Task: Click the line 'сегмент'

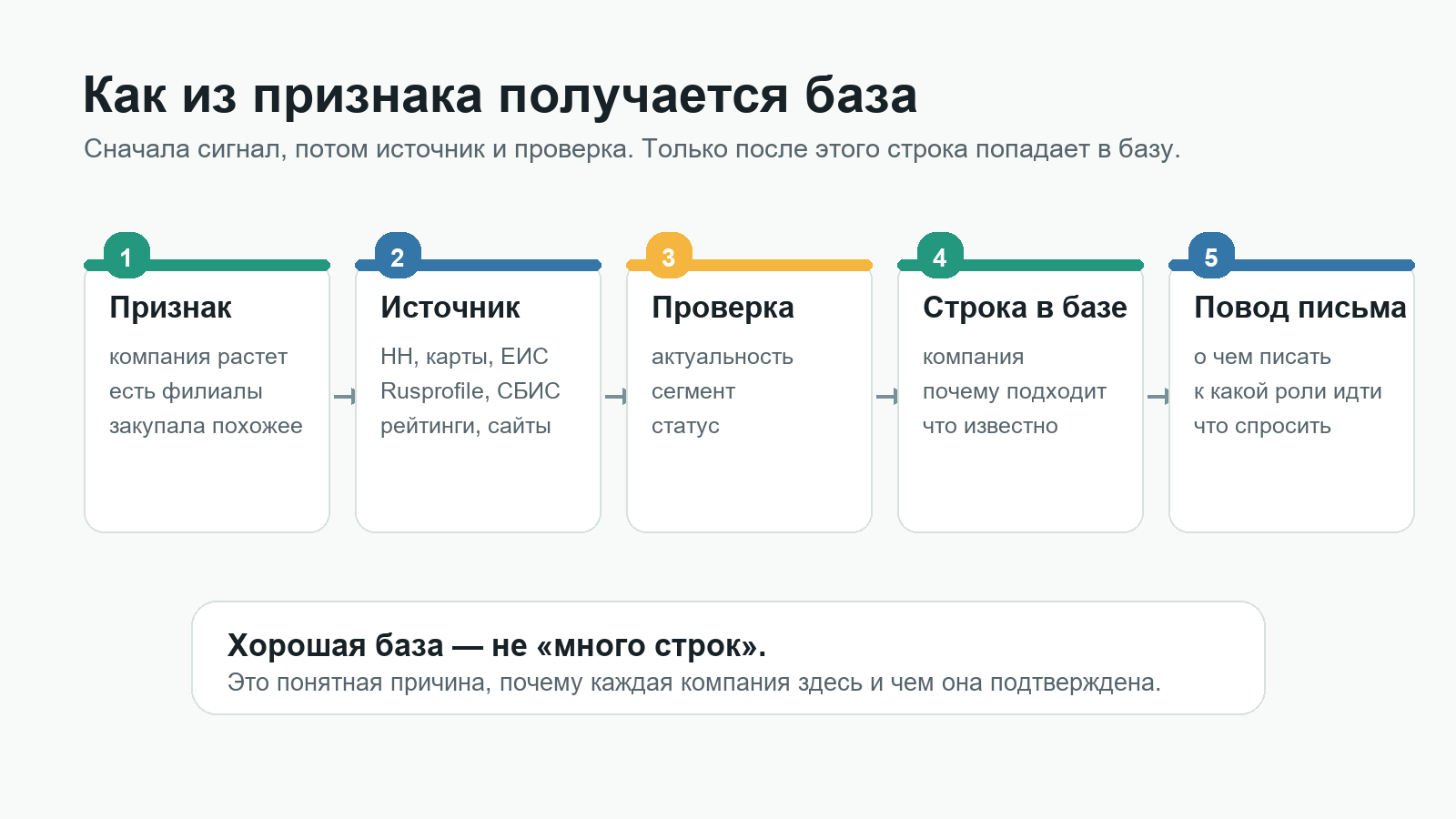Action: 693,391
